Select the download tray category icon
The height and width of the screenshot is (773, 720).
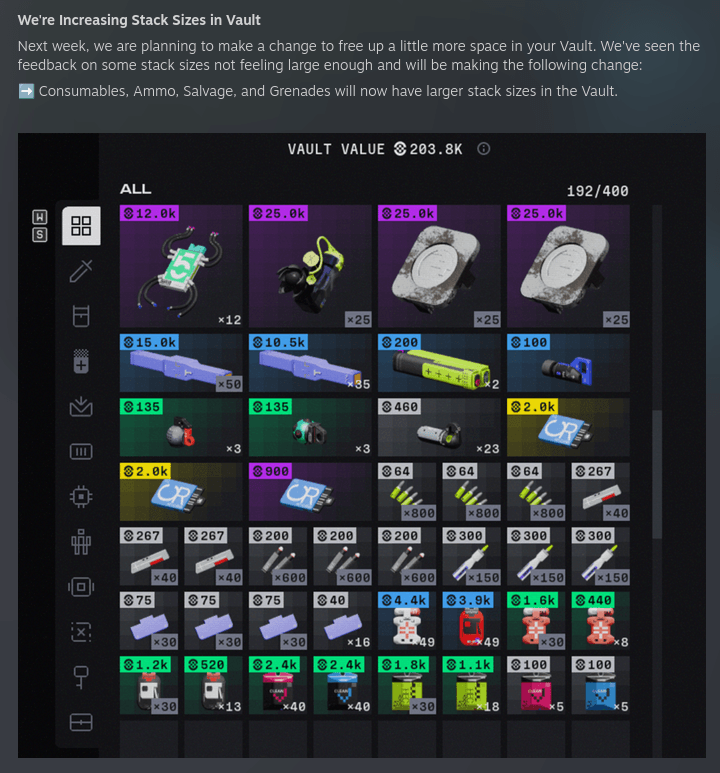point(81,406)
